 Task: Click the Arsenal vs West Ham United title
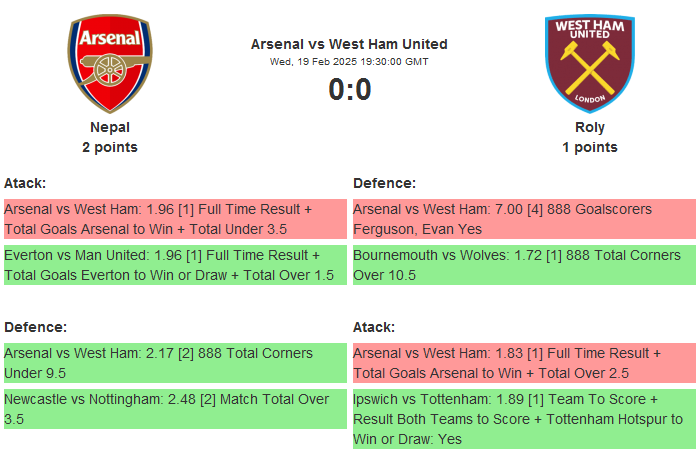(349, 44)
